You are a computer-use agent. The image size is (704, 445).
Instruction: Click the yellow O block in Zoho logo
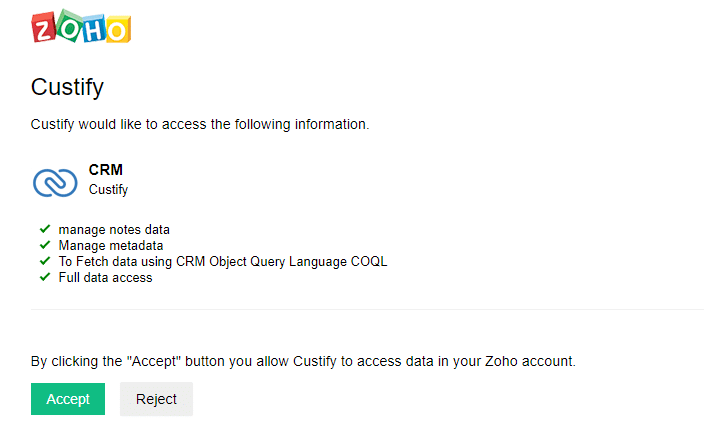[x=117, y=29]
